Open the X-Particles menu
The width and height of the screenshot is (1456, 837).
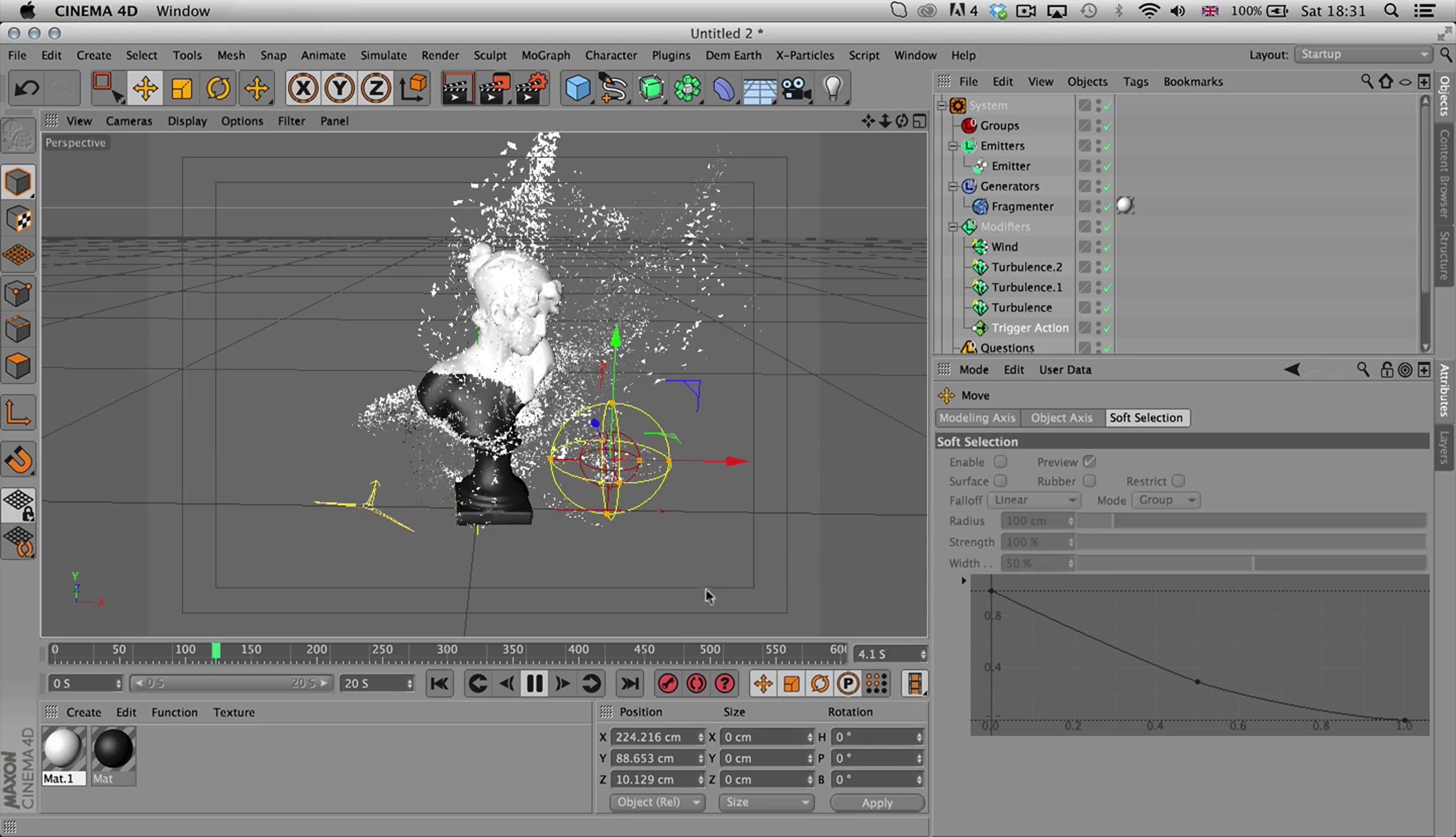(804, 55)
